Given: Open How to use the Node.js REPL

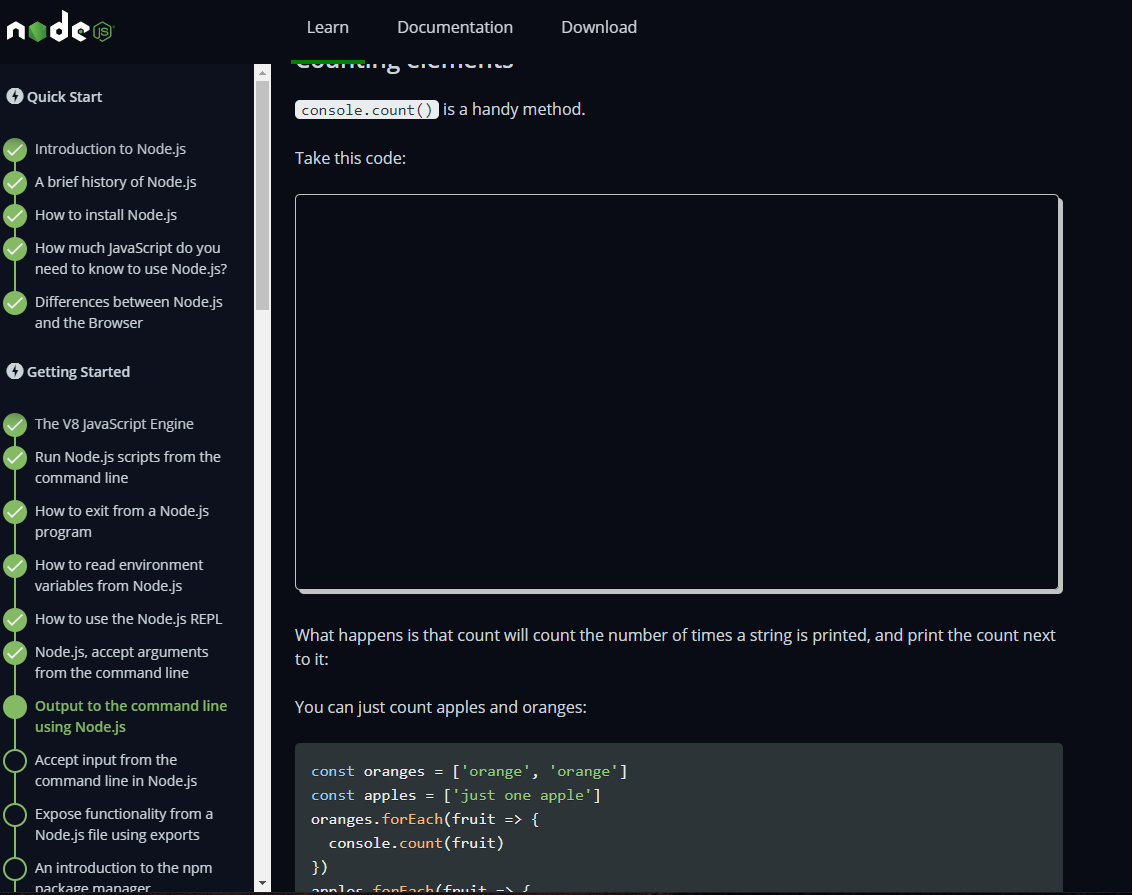Looking at the screenshot, I should [129, 619].
